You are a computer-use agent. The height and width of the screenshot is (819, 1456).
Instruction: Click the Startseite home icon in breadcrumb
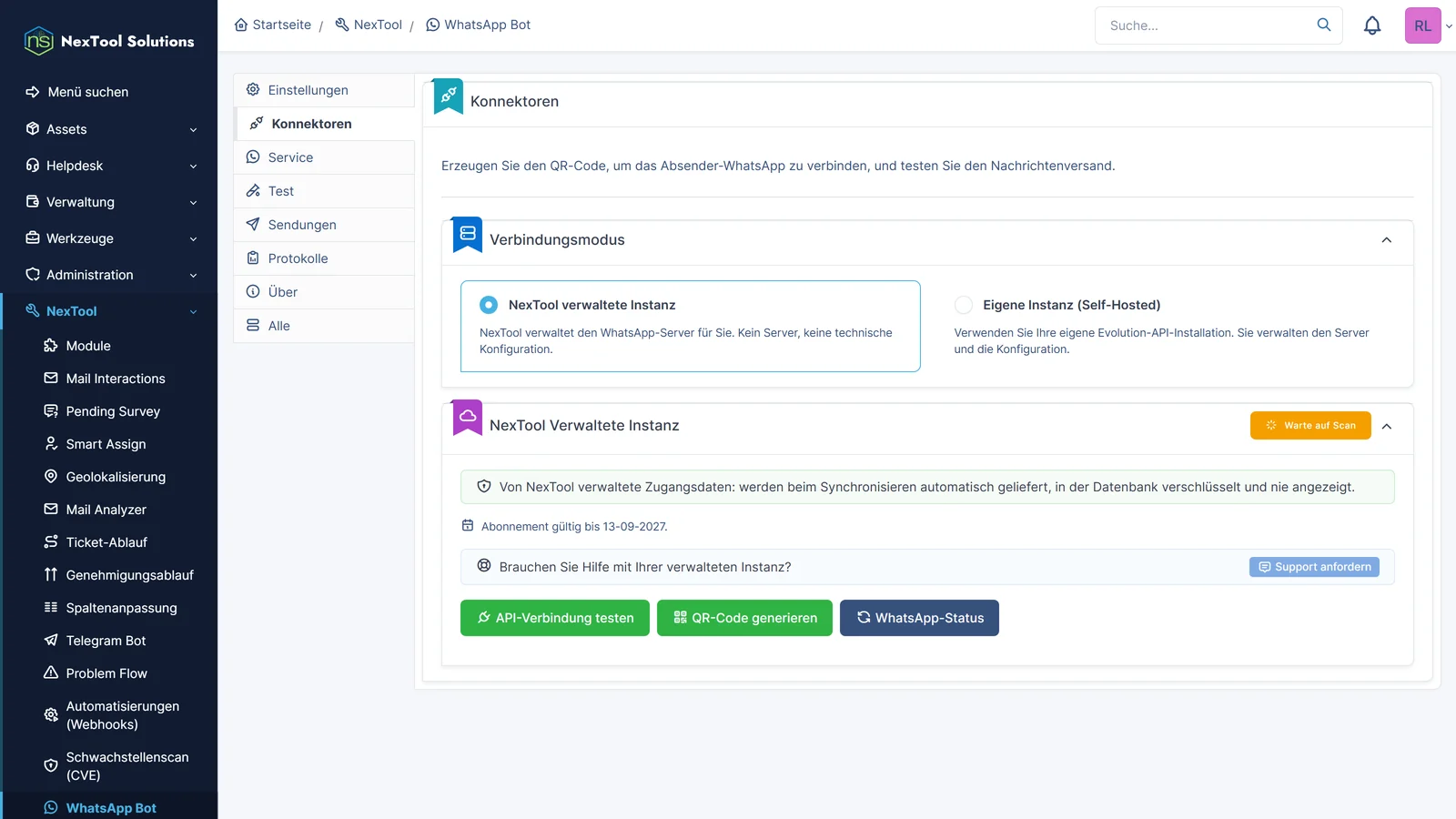(241, 25)
